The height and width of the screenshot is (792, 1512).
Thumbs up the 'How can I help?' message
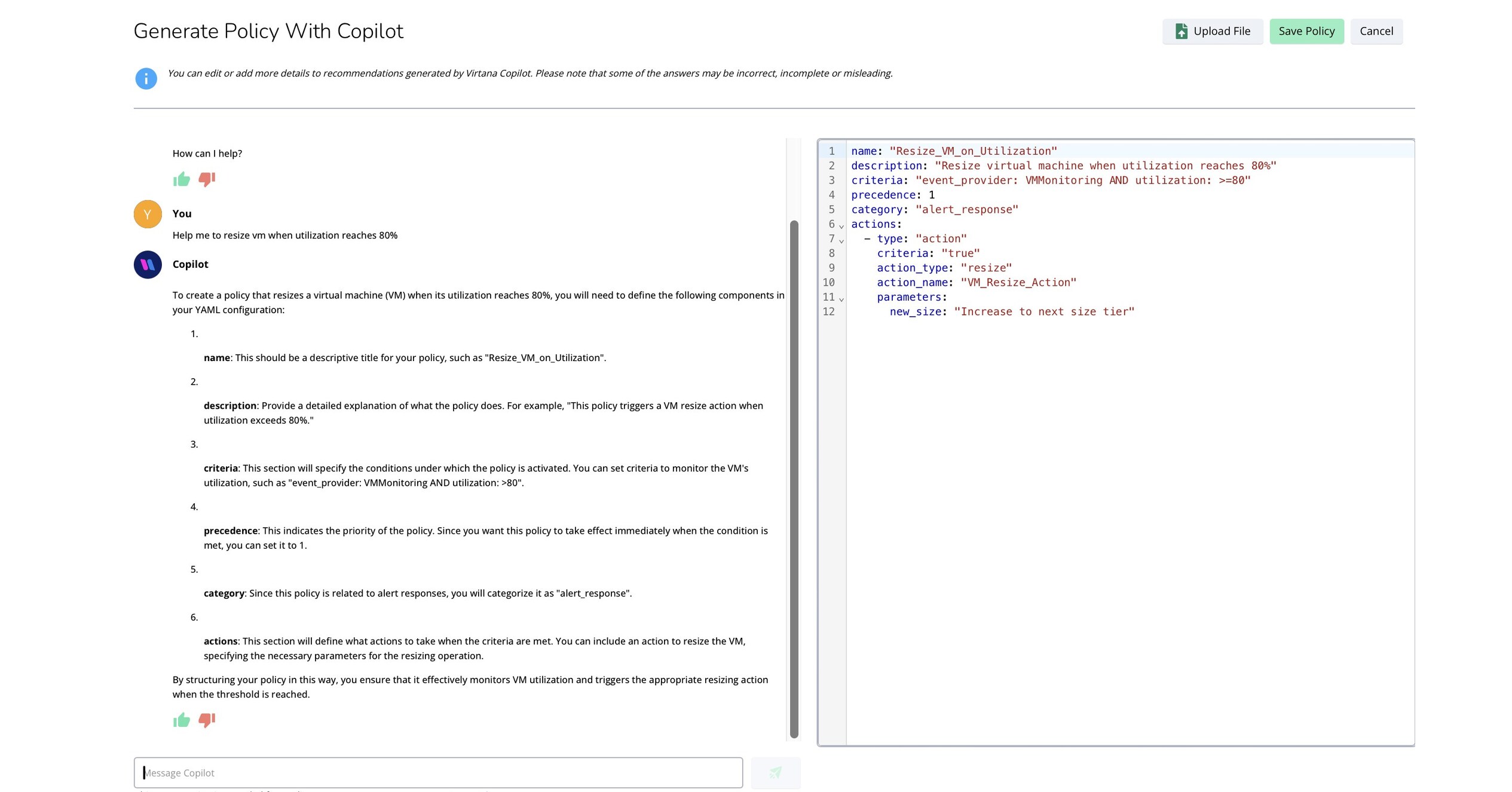[x=181, y=179]
